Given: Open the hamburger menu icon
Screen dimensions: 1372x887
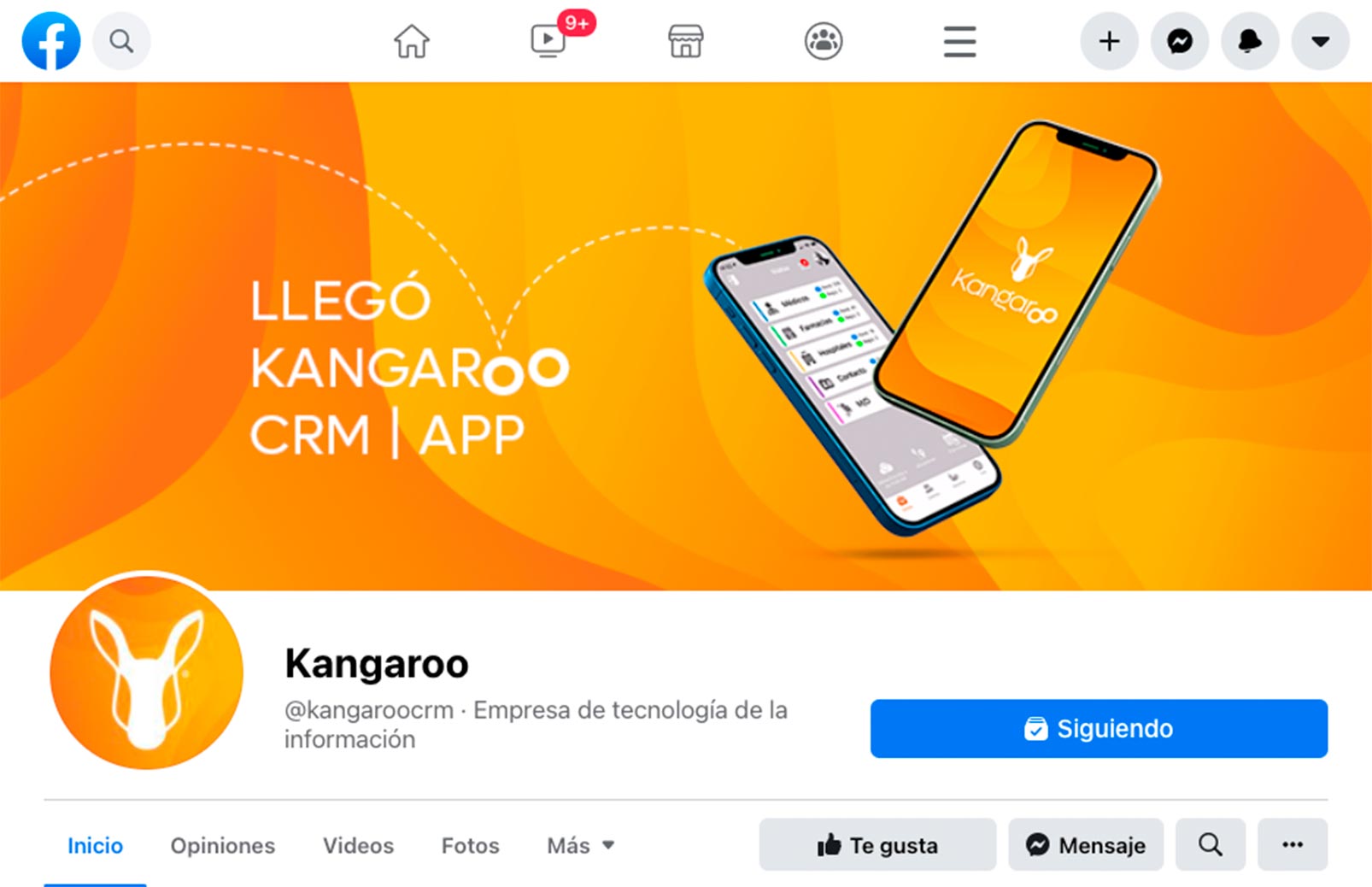Looking at the screenshot, I should click(960, 41).
